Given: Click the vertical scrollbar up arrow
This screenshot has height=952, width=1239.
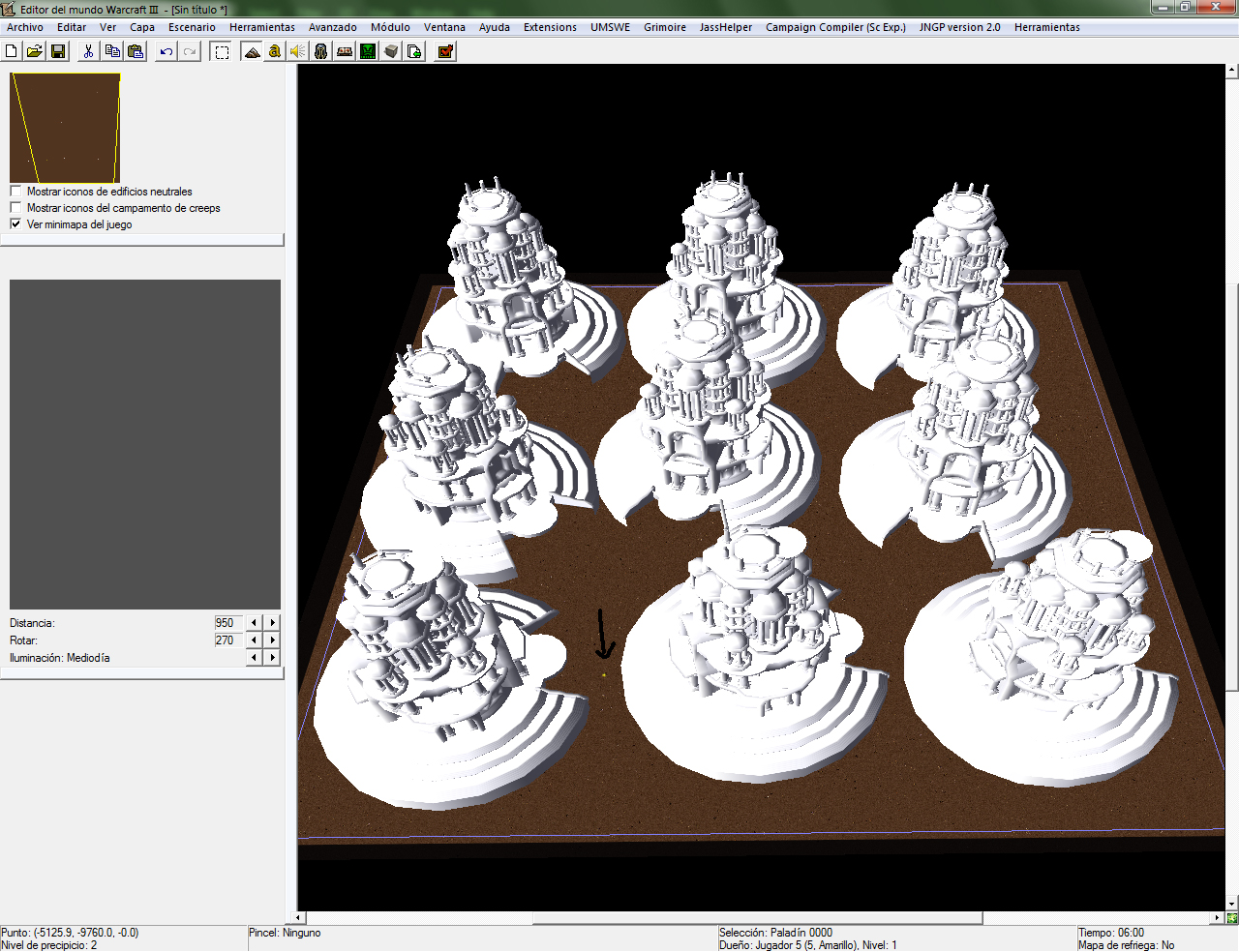Looking at the screenshot, I should [x=1232, y=70].
